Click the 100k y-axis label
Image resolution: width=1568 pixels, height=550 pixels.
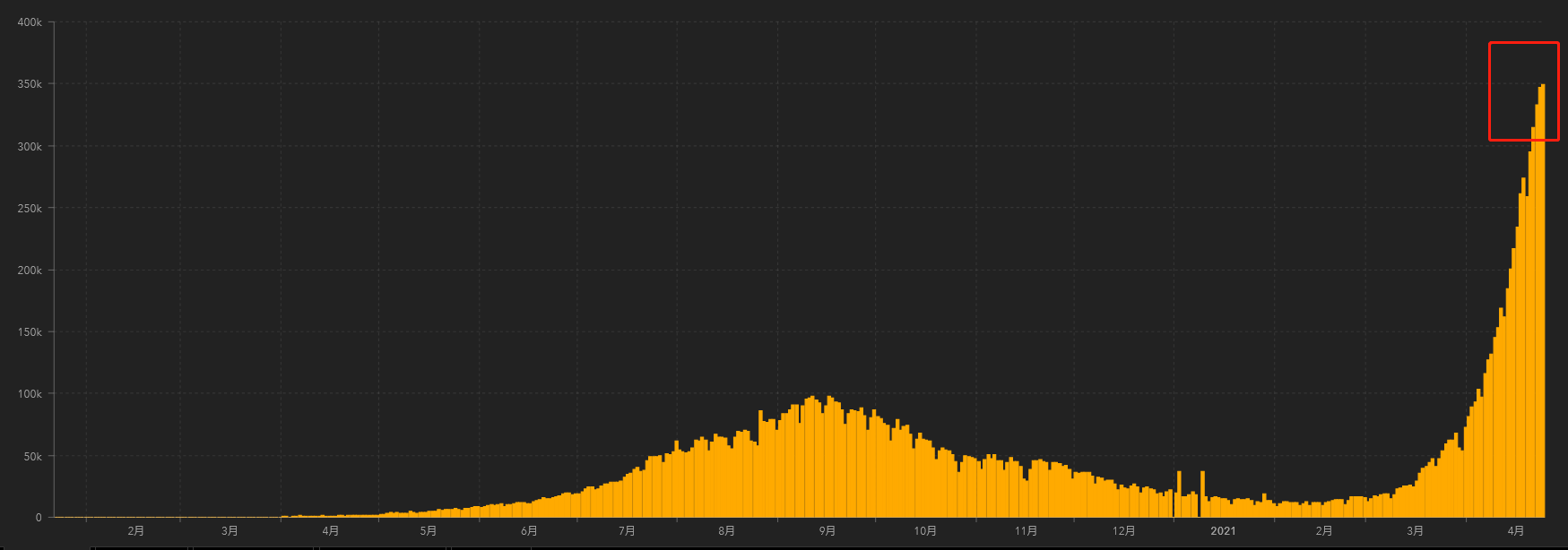coord(30,393)
